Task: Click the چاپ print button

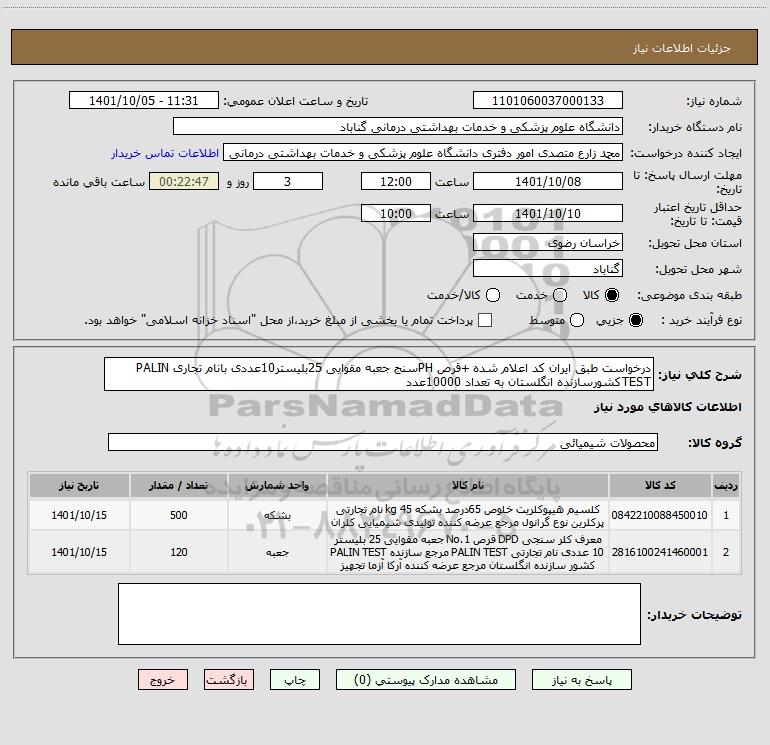Action: point(295,680)
